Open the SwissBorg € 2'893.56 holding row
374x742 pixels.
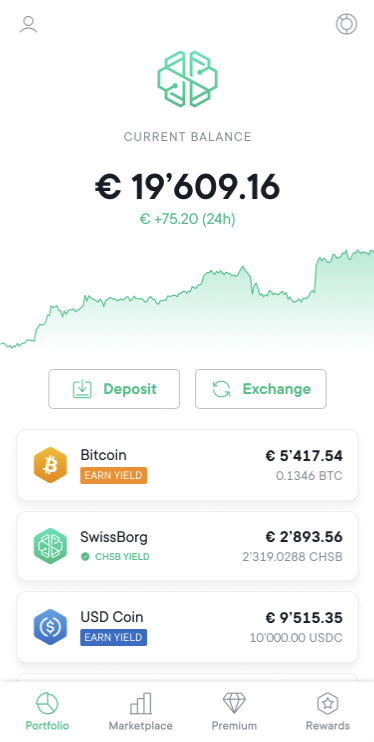click(x=187, y=546)
